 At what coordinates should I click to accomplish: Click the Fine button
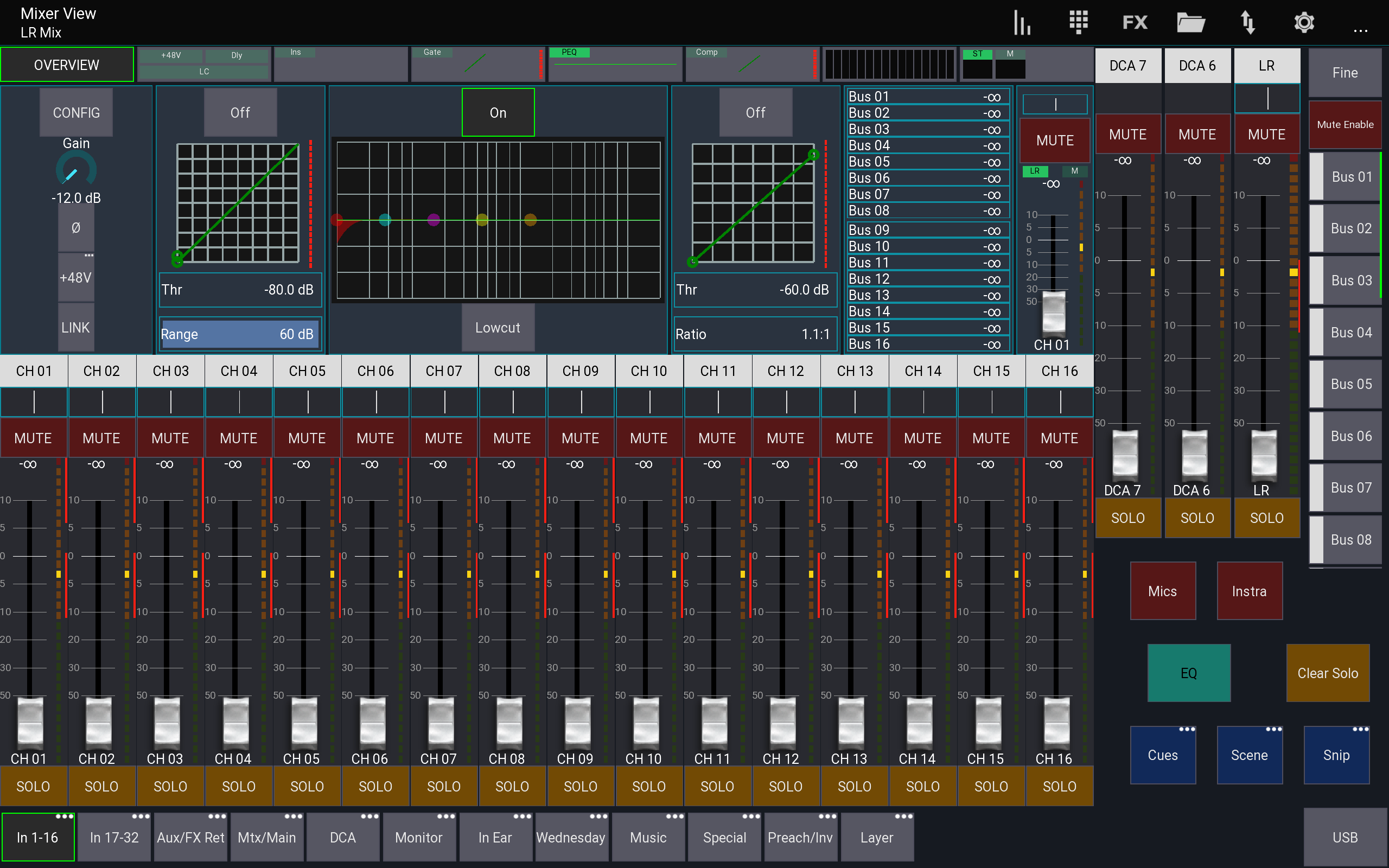click(1345, 73)
